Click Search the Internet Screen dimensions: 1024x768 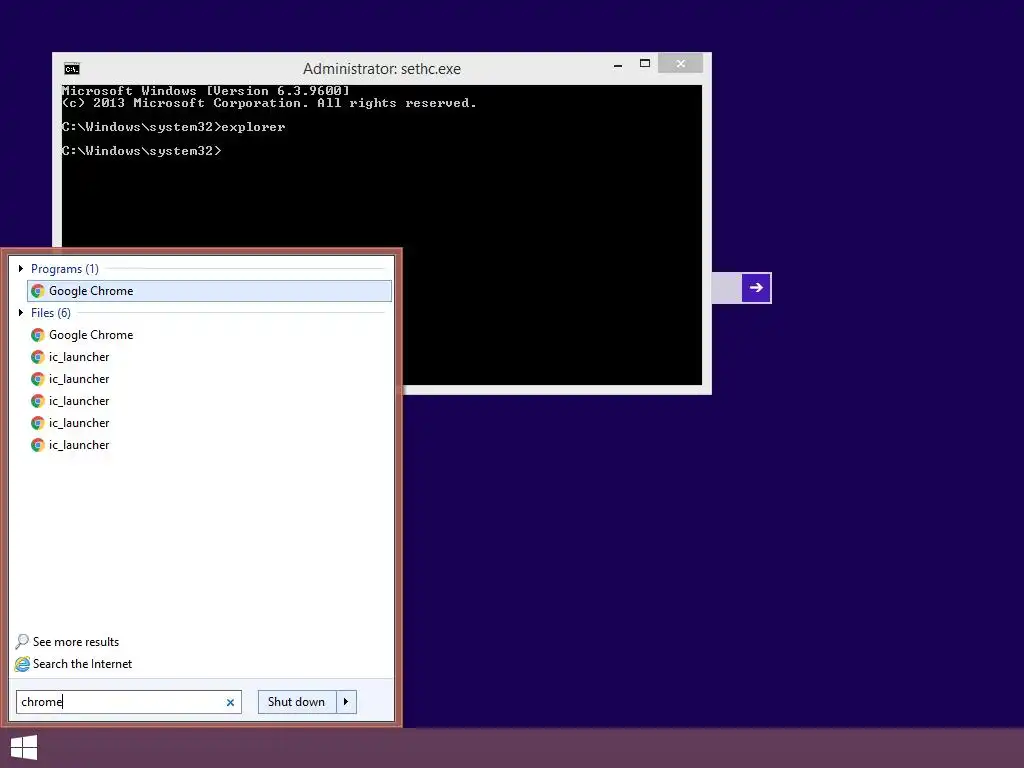point(82,664)
